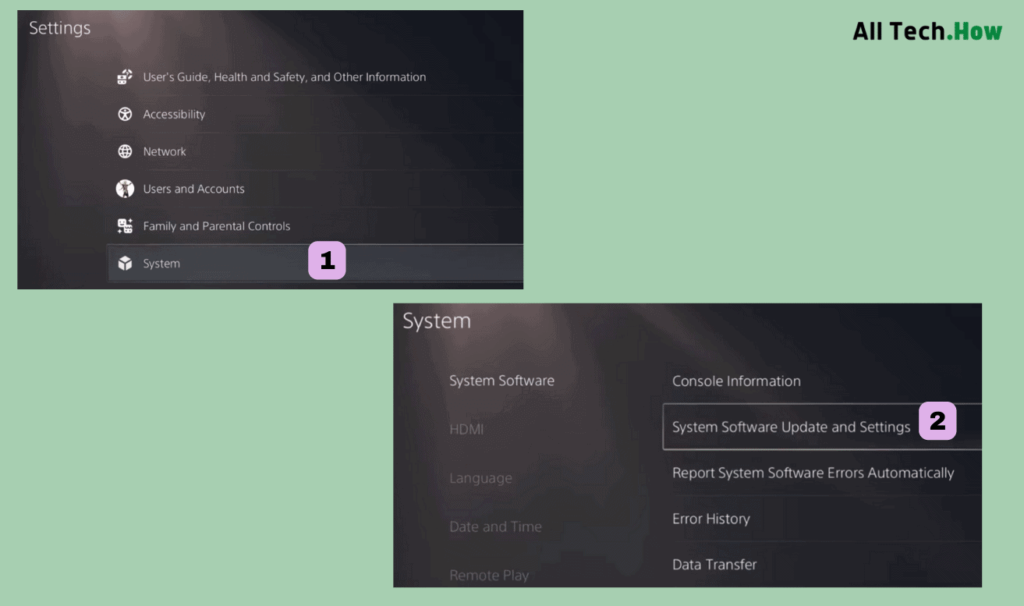Click the Accessibility icon
This screenshot has height=606, width=1024.
[x=125, y=114]
